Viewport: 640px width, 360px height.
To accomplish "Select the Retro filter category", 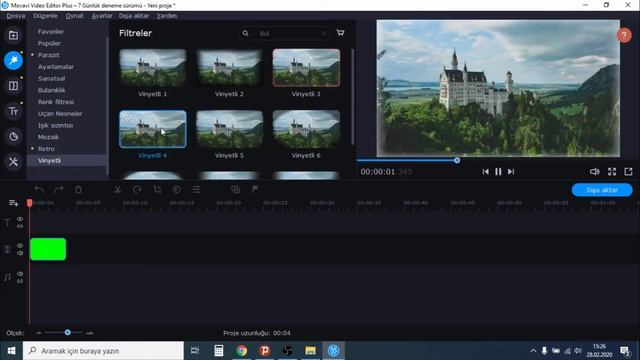I will click(46, 149).
